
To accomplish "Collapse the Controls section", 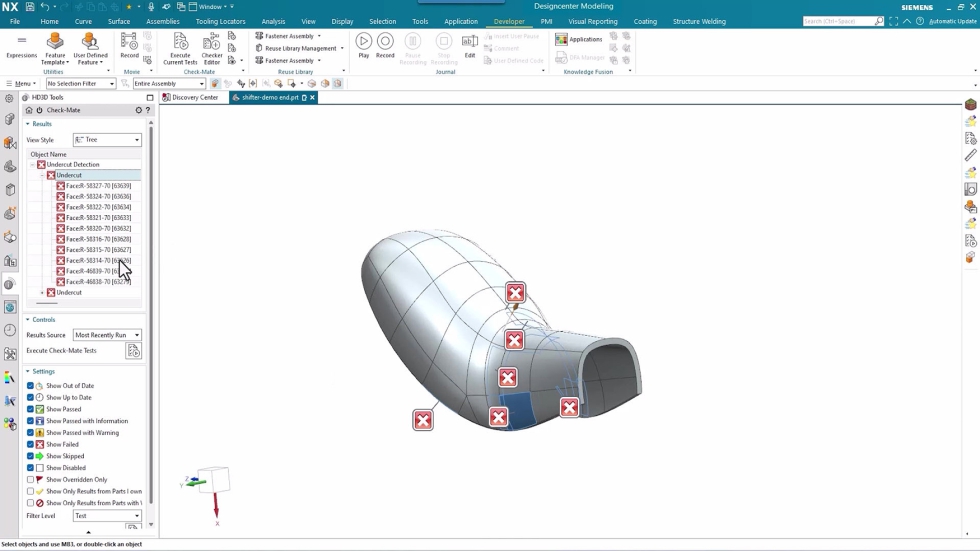I will [28, 320].
